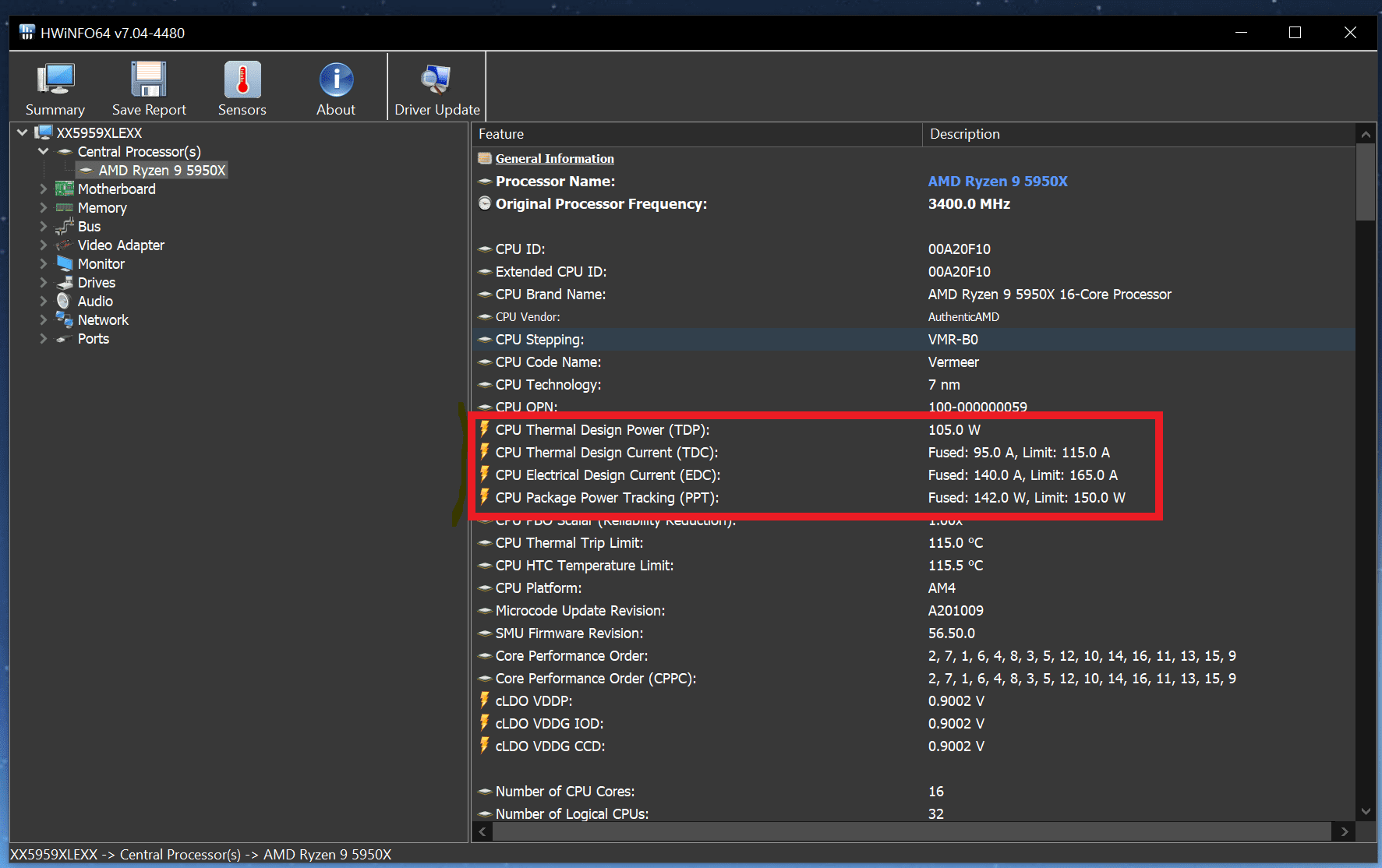
Task: Expand the Monitor tree node
Action: (43, 263)
